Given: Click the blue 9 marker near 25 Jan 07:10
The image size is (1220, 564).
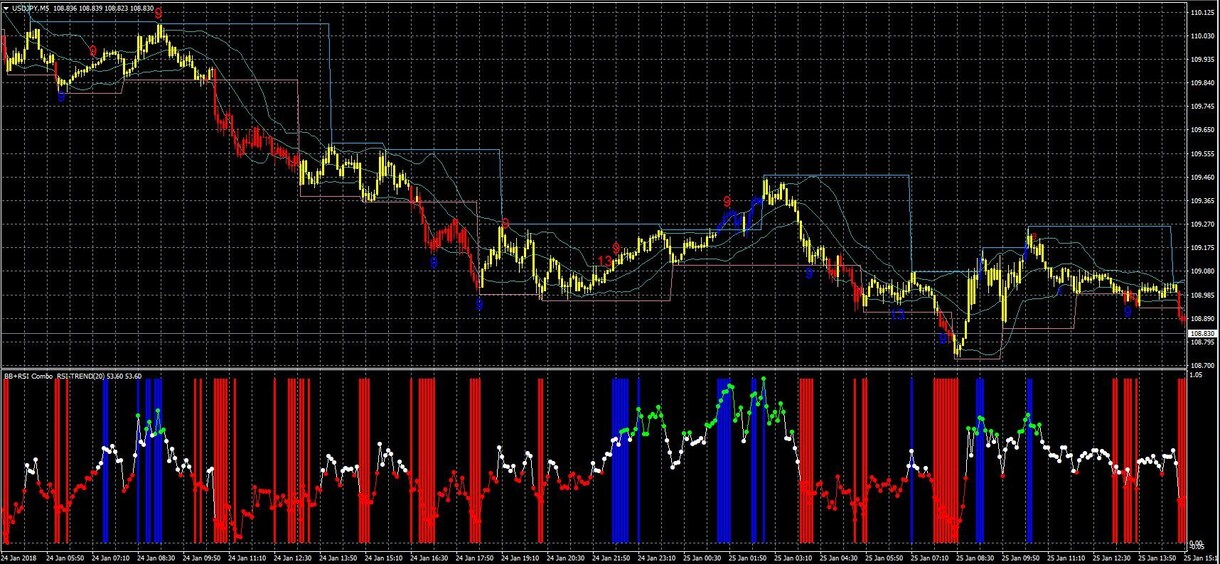Looking at the screenshot, I should click(x=943, y=339).
